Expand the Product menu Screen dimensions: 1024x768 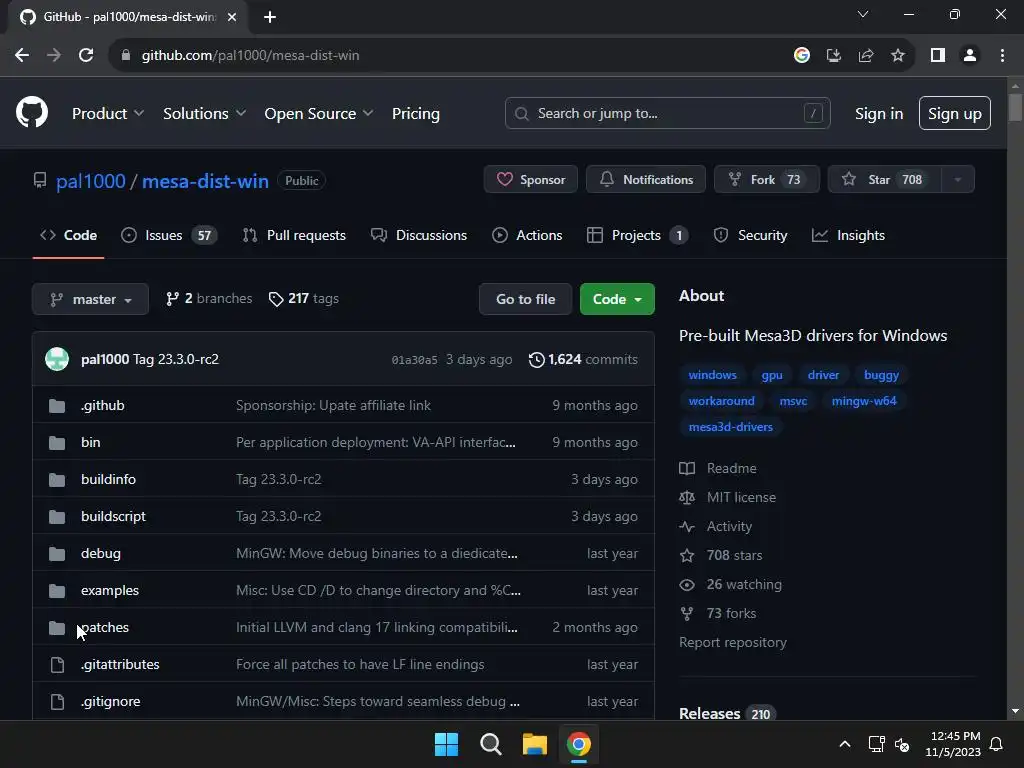tap(108, 114)
